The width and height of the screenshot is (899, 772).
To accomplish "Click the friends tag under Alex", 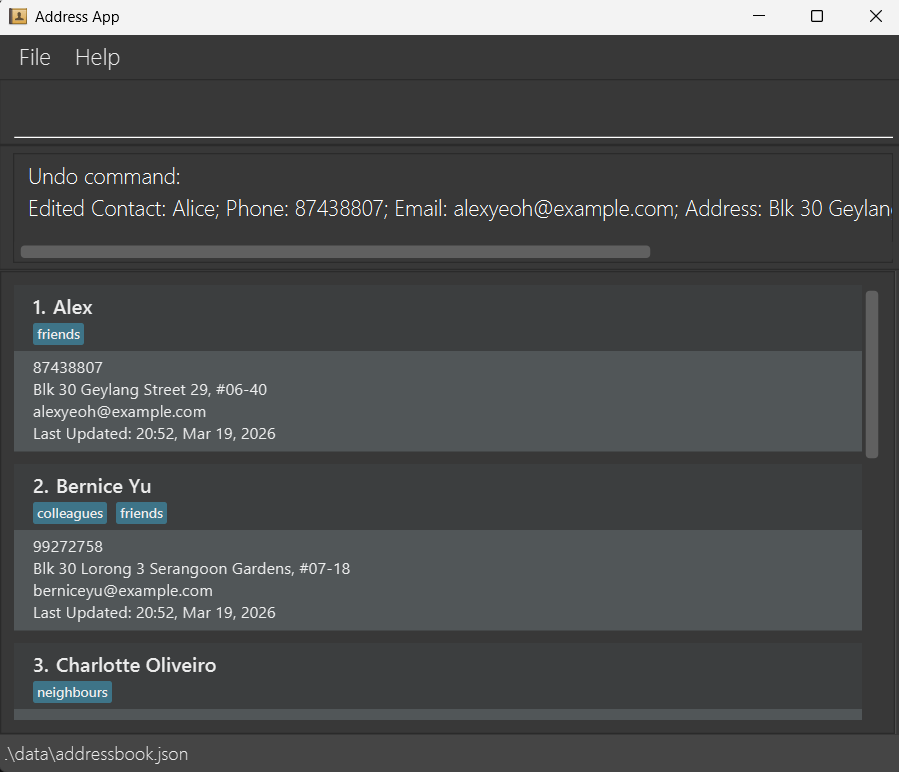I will click(x=58, y=334).
